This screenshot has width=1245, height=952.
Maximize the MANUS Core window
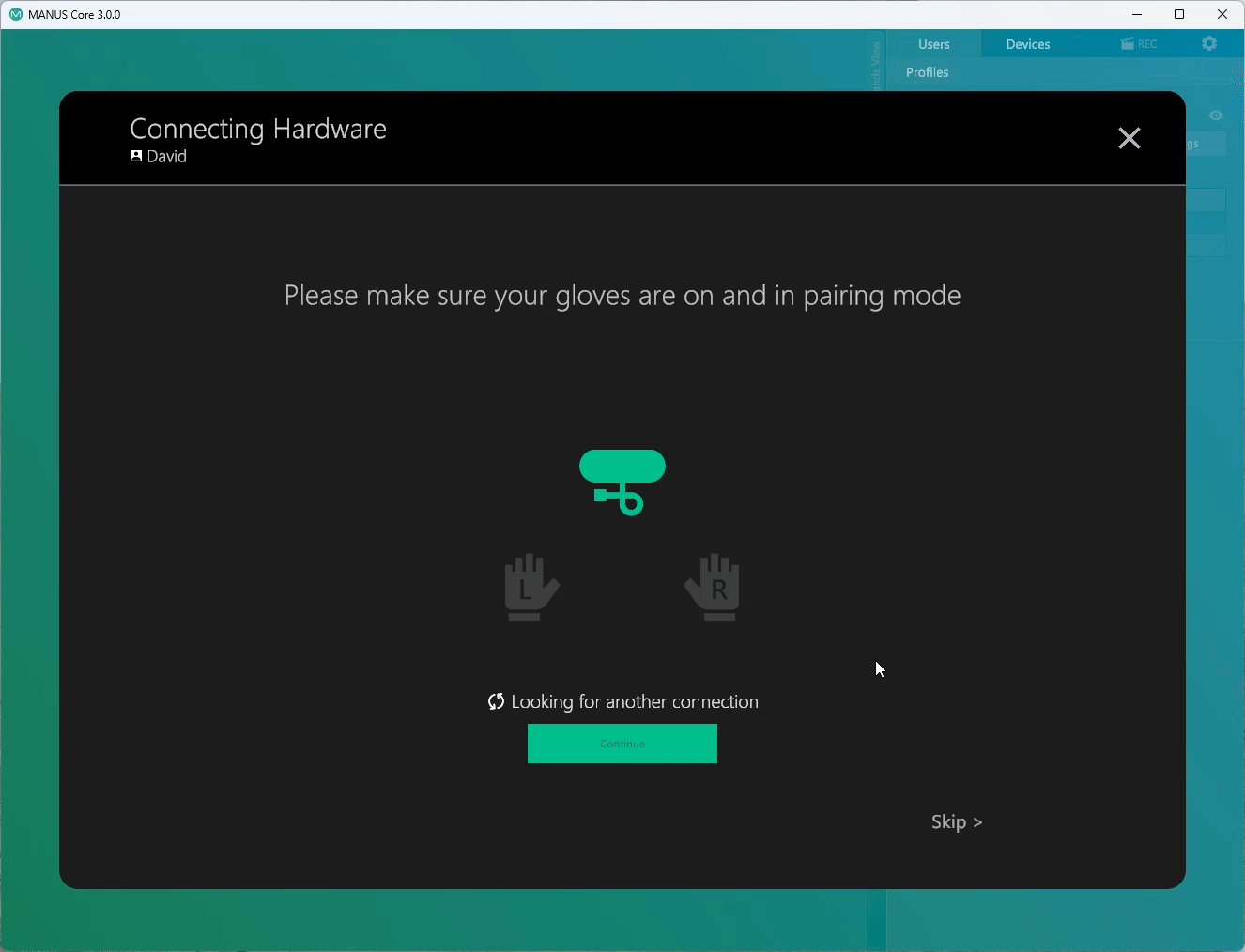point(1179,14)
